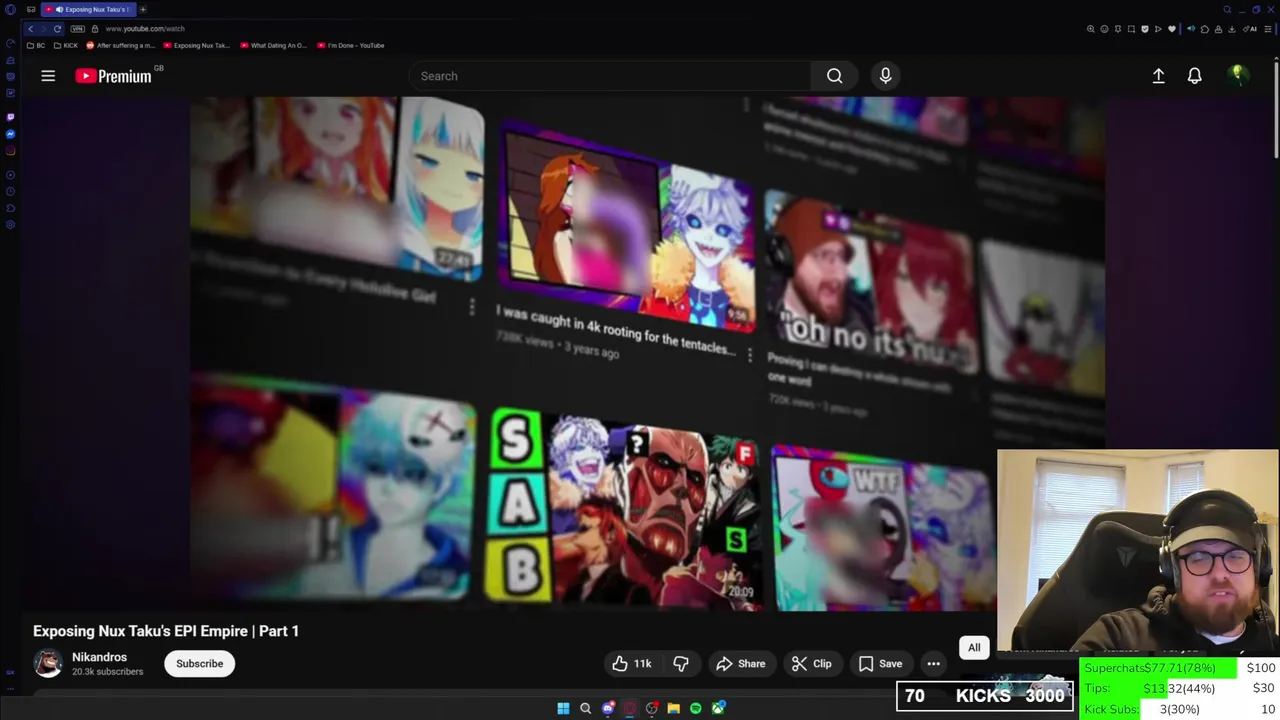Open the upload video icon
This screenshot has height=720, width=1280.
point(1158,76)
